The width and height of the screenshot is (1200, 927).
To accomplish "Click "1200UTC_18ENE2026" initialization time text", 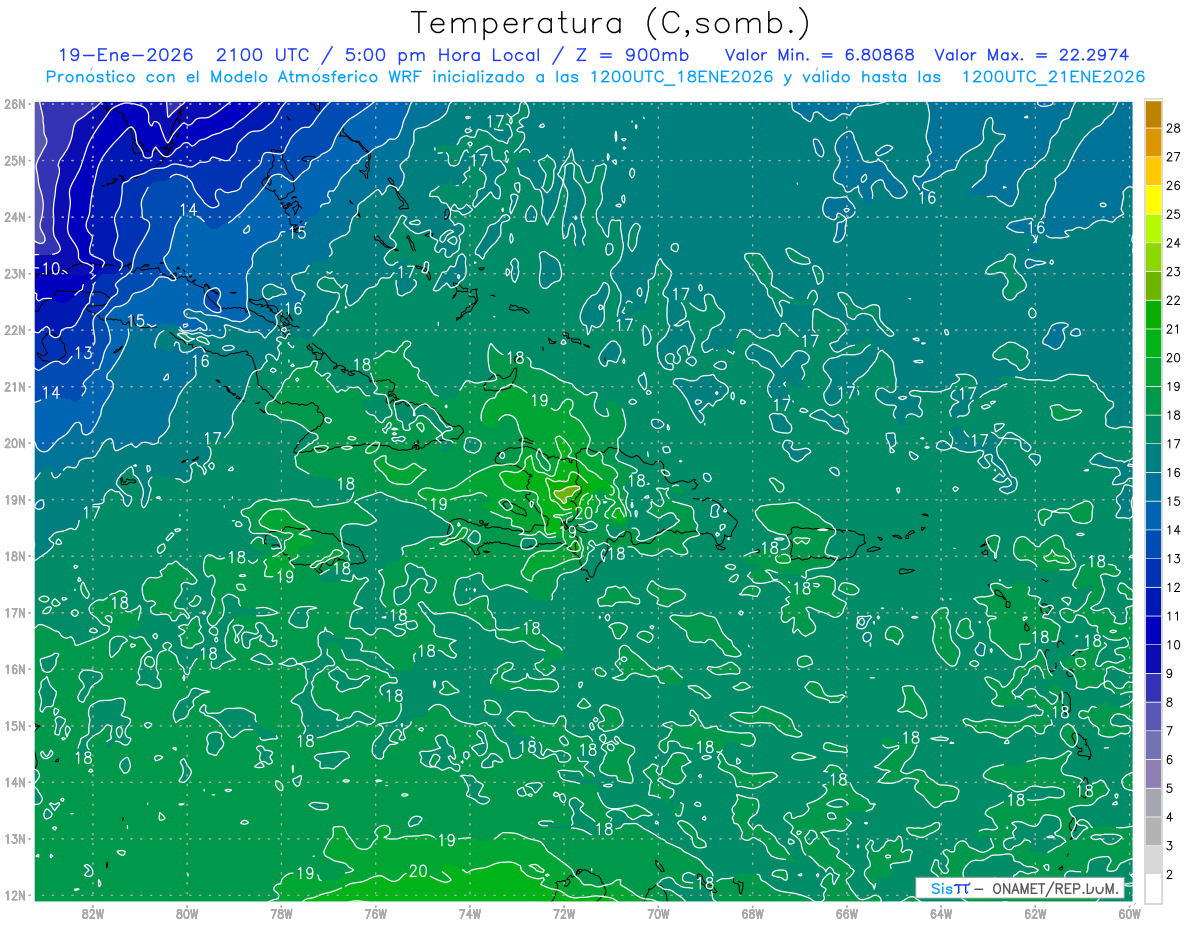I will [682, 77].
